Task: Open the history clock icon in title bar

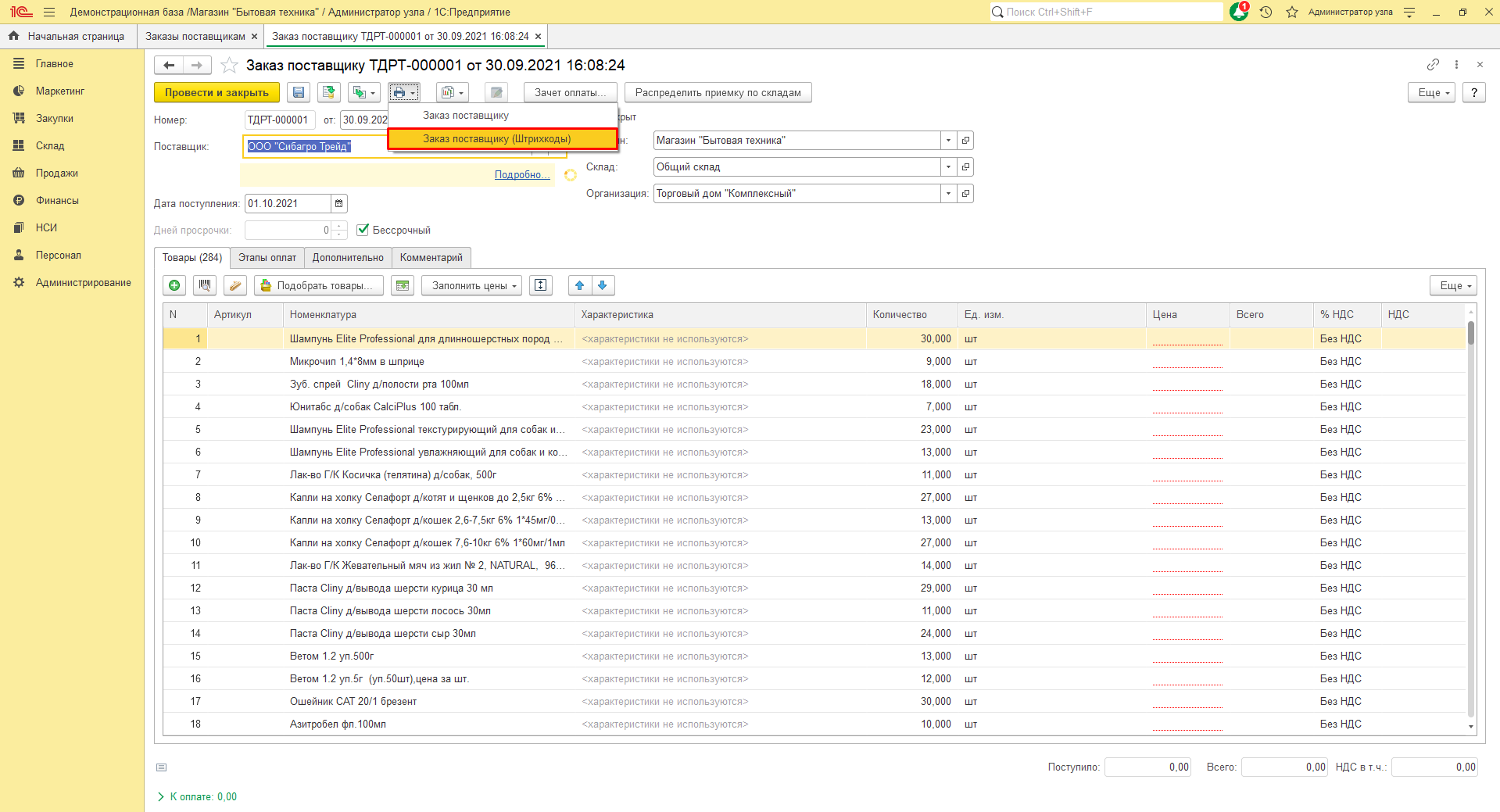Action: pyautogui.click(x=1266, y=12)
